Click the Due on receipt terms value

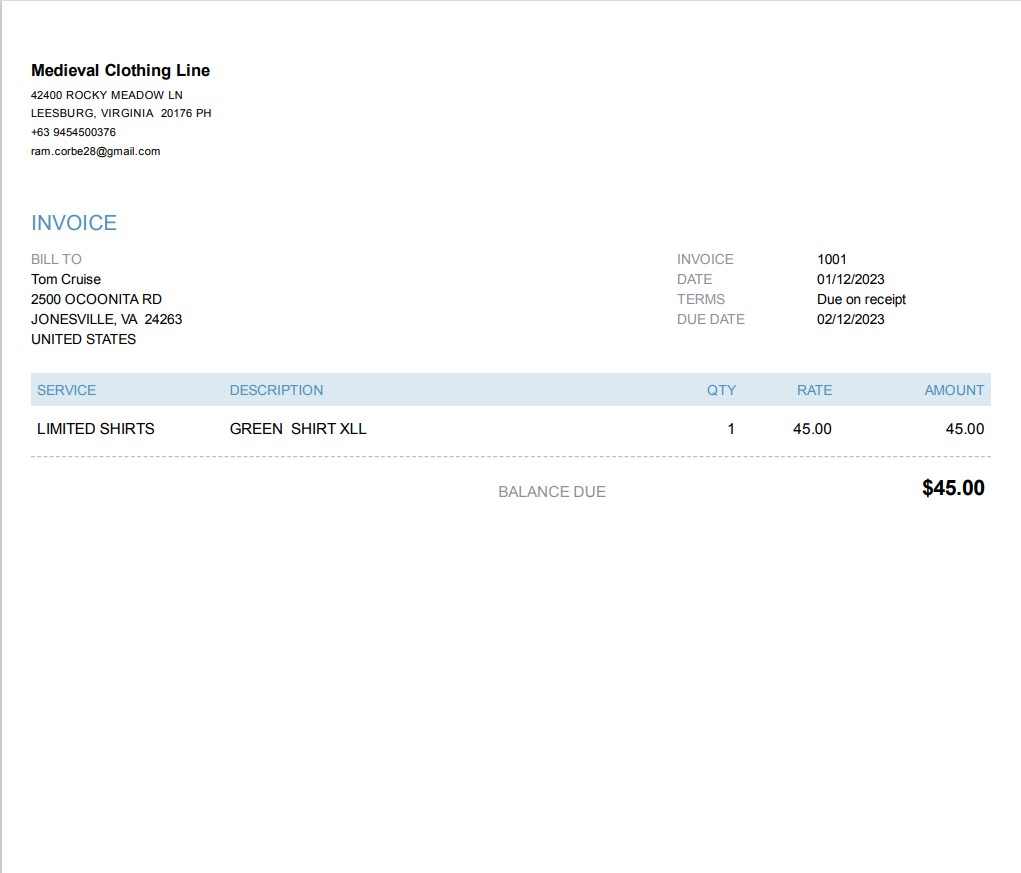click(861, 299)
